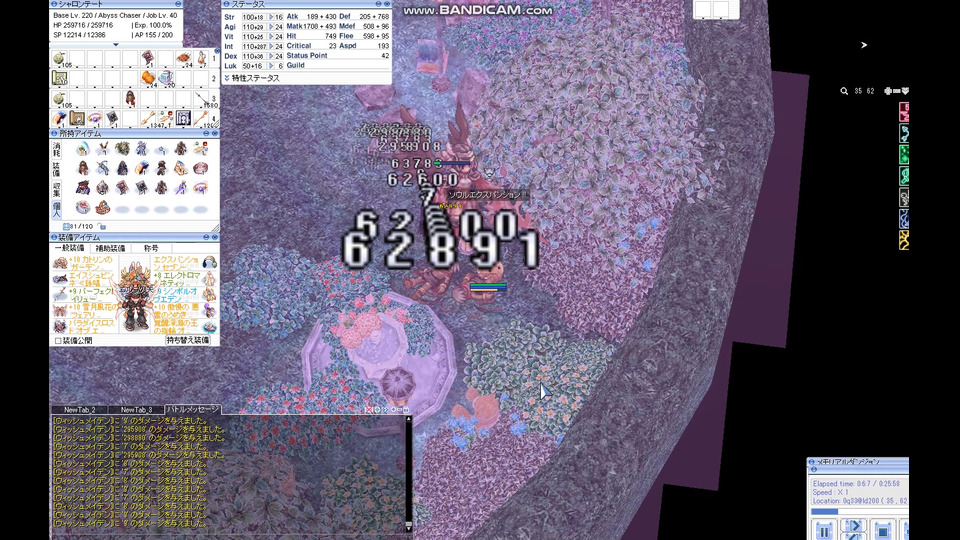
Task: Click the bright green skill icon on right edge
Action: pos(904,154)
